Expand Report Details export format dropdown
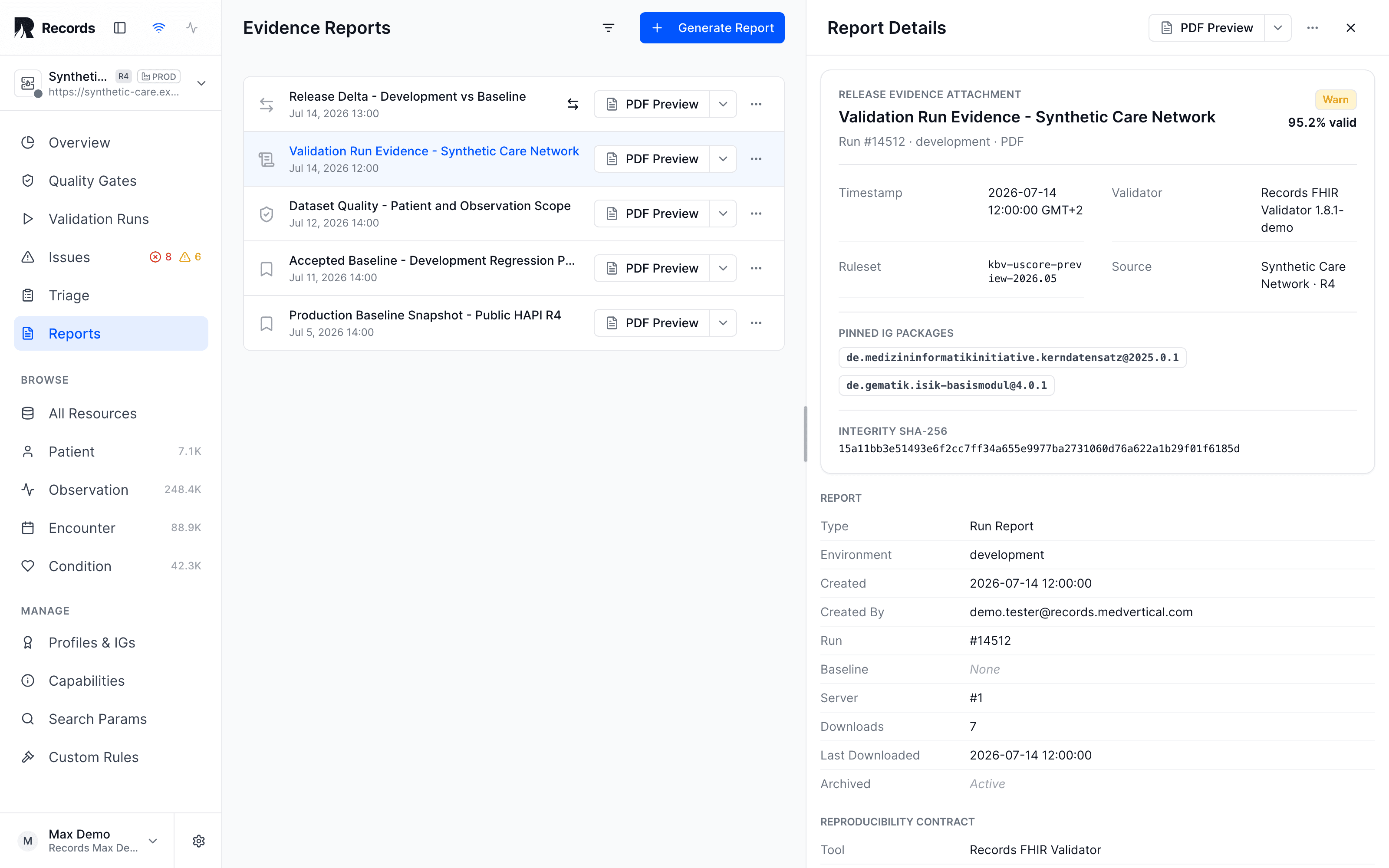This screenshot has width=1389, height=868. 1277,27
